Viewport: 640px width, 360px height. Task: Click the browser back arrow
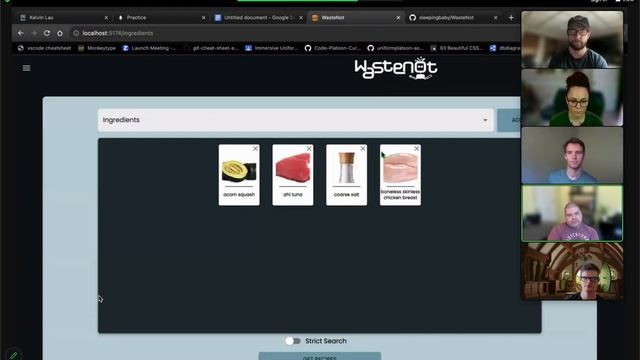[x=20, y=33]
